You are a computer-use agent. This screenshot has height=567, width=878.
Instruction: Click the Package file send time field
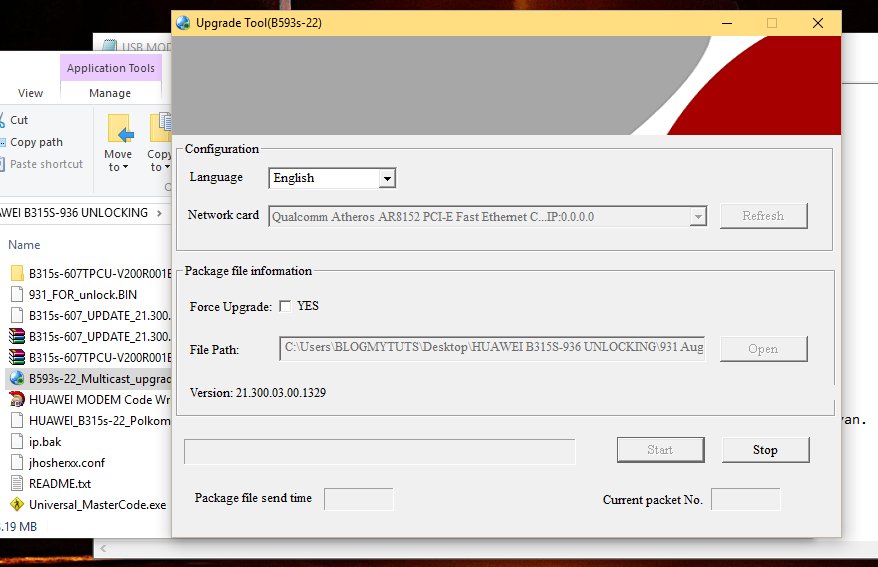(x=358, y=499)
